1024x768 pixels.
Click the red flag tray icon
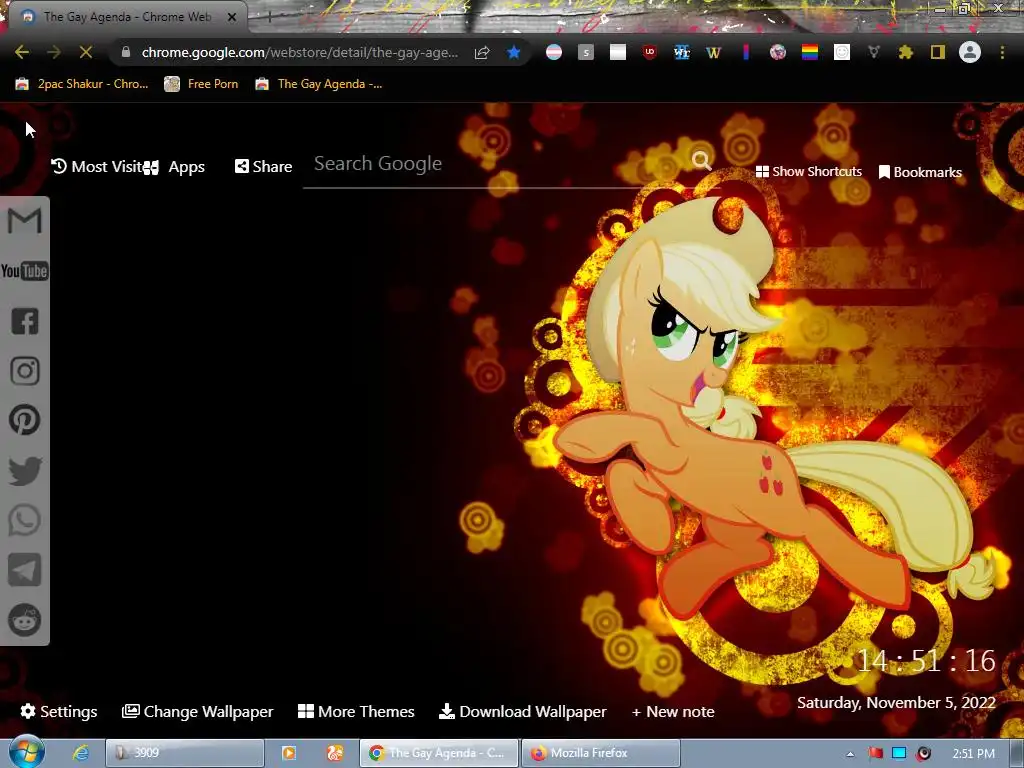tap(875, 753)
